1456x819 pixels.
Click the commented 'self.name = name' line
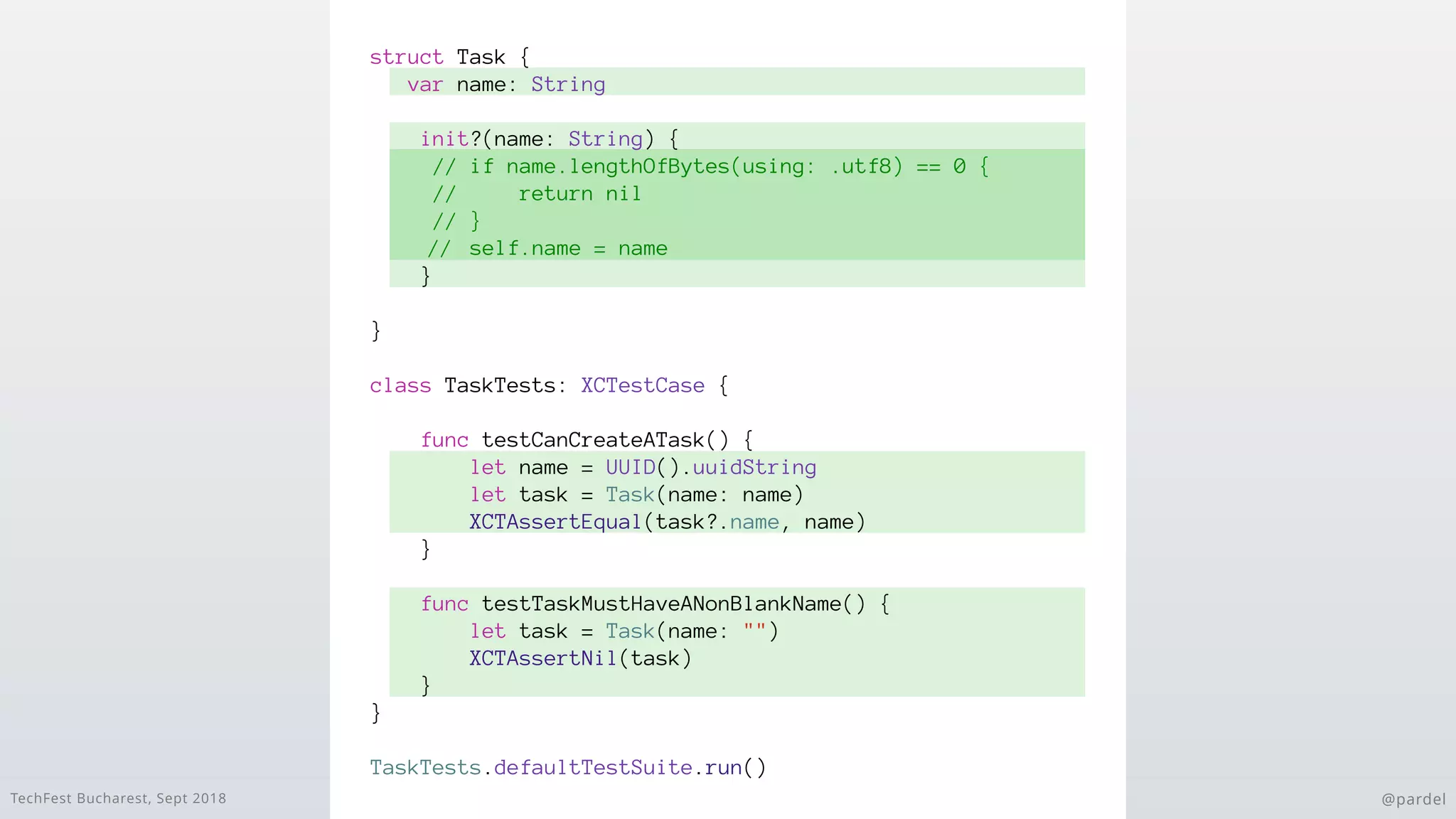[547, 248]
